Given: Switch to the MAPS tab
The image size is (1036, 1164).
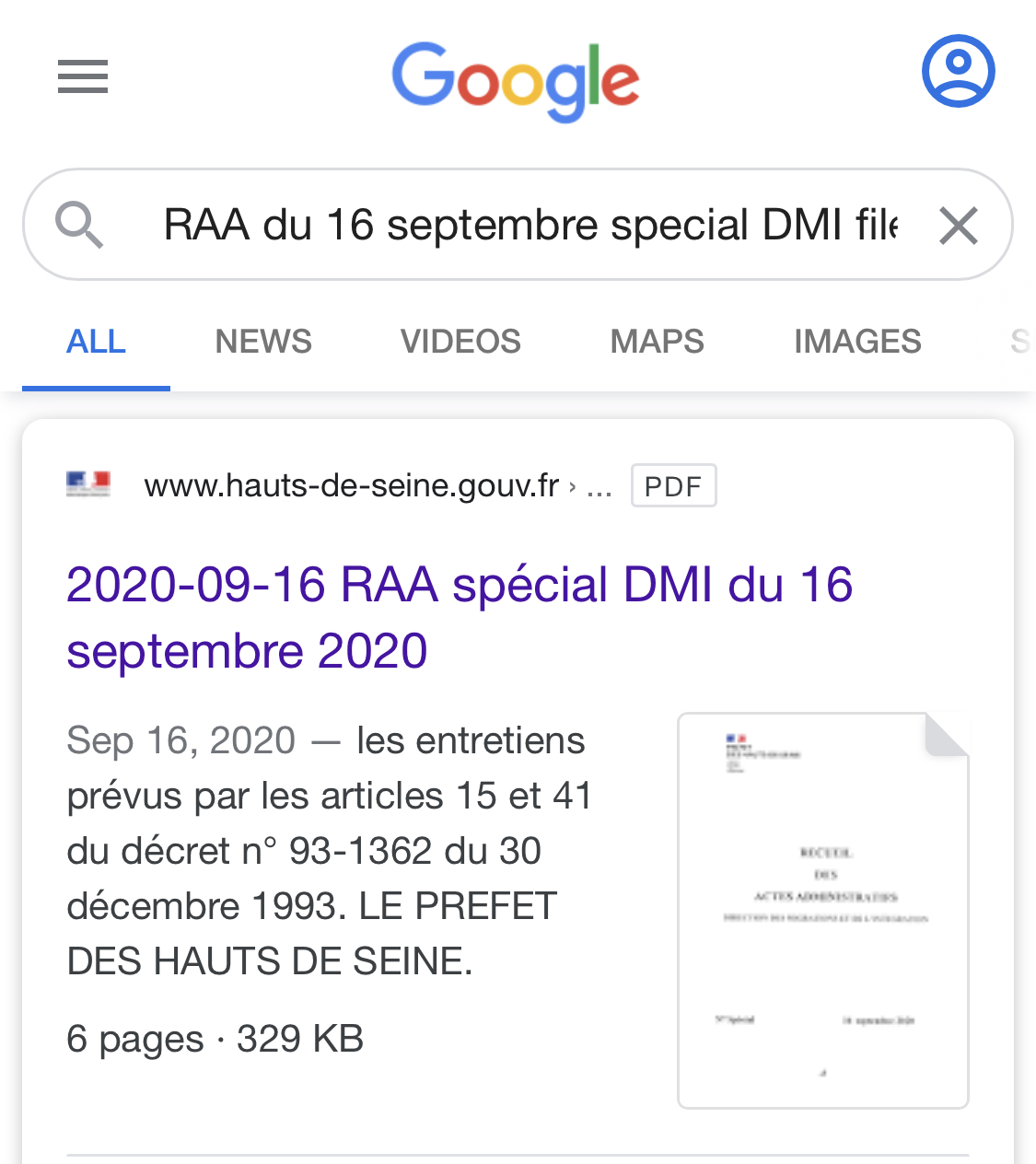Looking at the screenshot, I should [658, 342].
